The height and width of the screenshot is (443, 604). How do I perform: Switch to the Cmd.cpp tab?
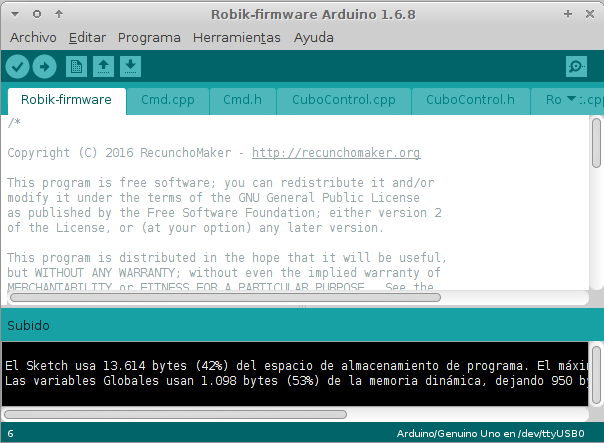[x=168, y=100]
